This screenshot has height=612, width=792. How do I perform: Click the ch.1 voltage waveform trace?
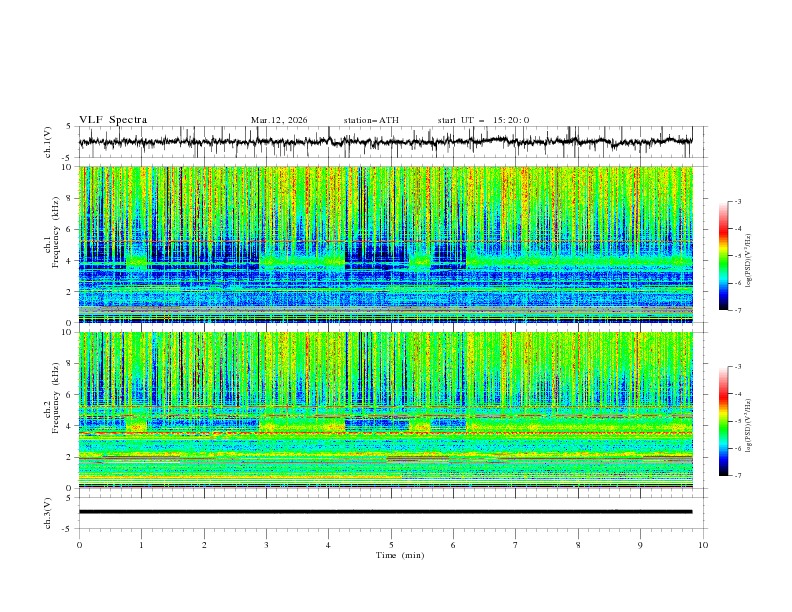[x=385, y=142]
